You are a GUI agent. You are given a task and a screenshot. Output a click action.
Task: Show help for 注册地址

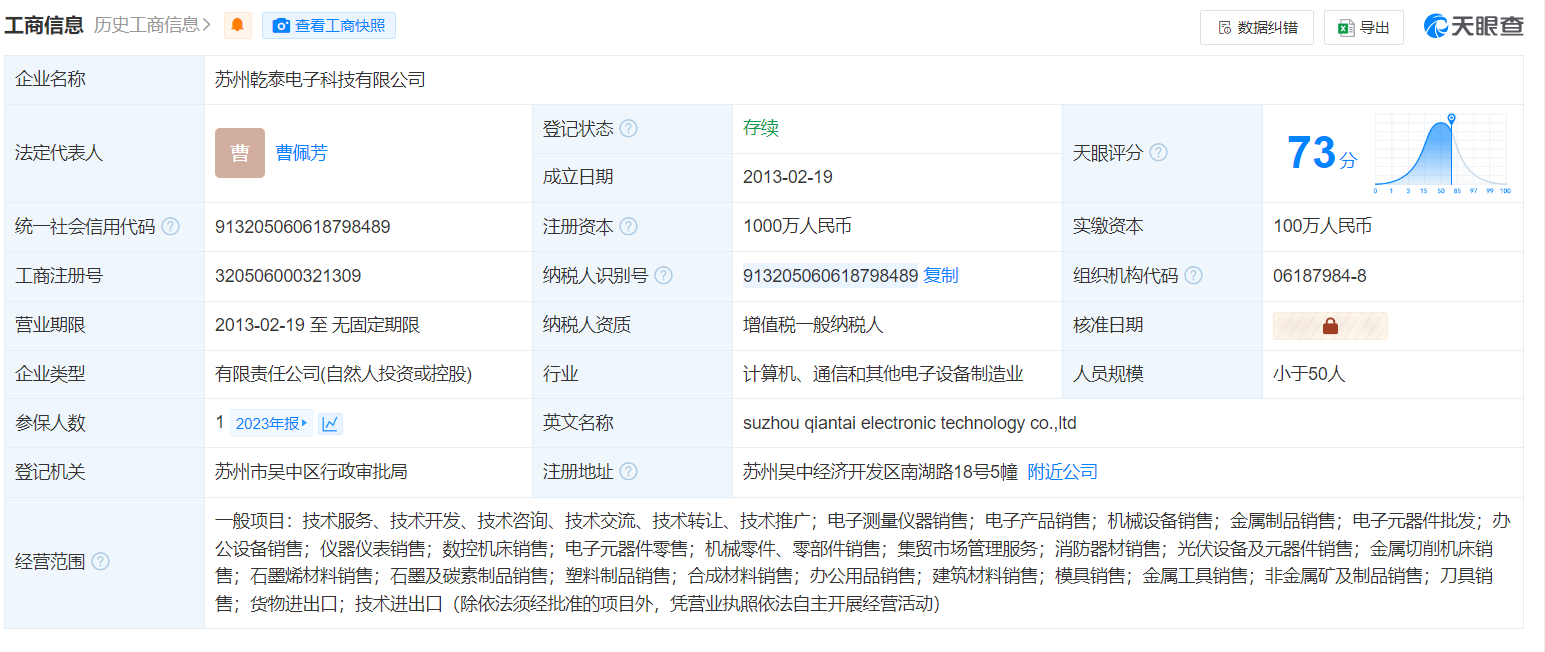pyautogui.click(x=628, y=471)
